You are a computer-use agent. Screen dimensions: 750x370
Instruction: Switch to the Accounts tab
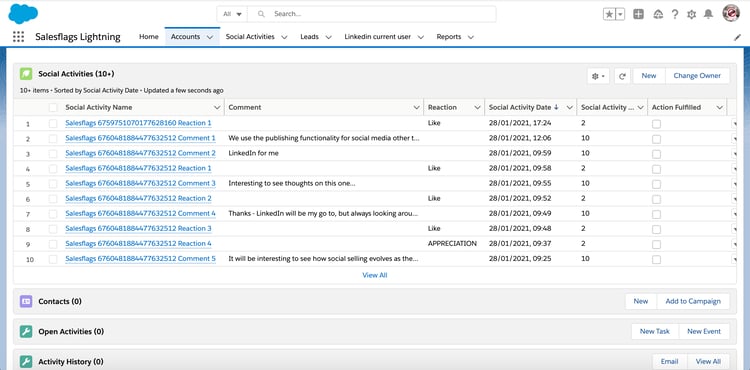(x=186, y=37)
